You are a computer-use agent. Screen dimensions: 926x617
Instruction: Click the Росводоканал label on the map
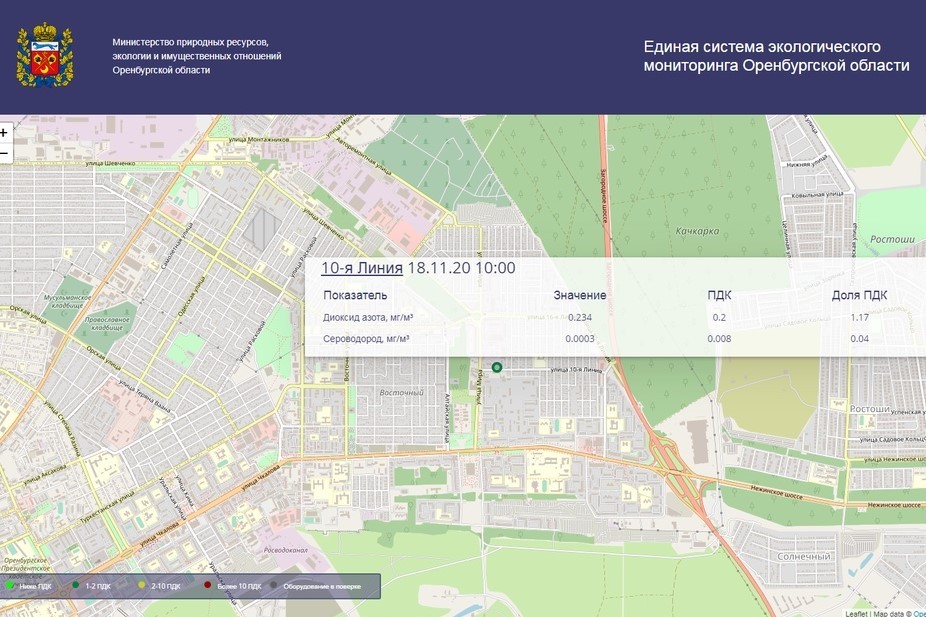(x=285, y=550)
